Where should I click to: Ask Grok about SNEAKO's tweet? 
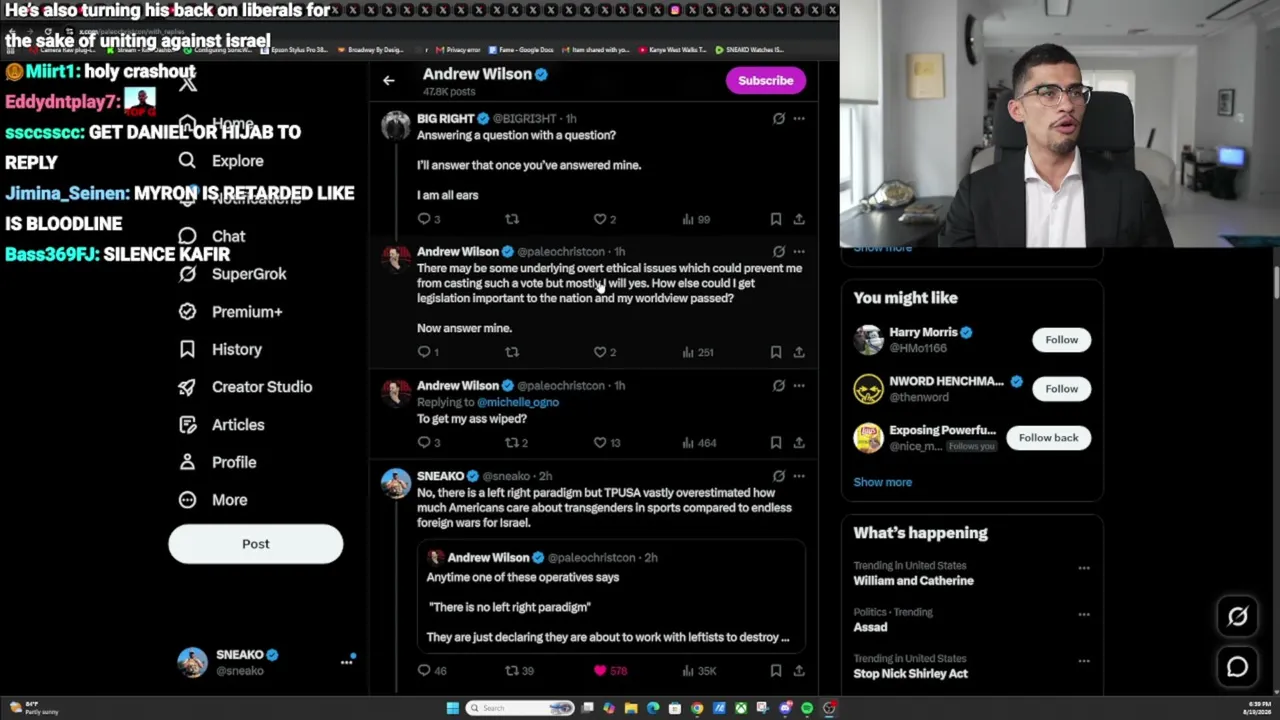[779, 476]
